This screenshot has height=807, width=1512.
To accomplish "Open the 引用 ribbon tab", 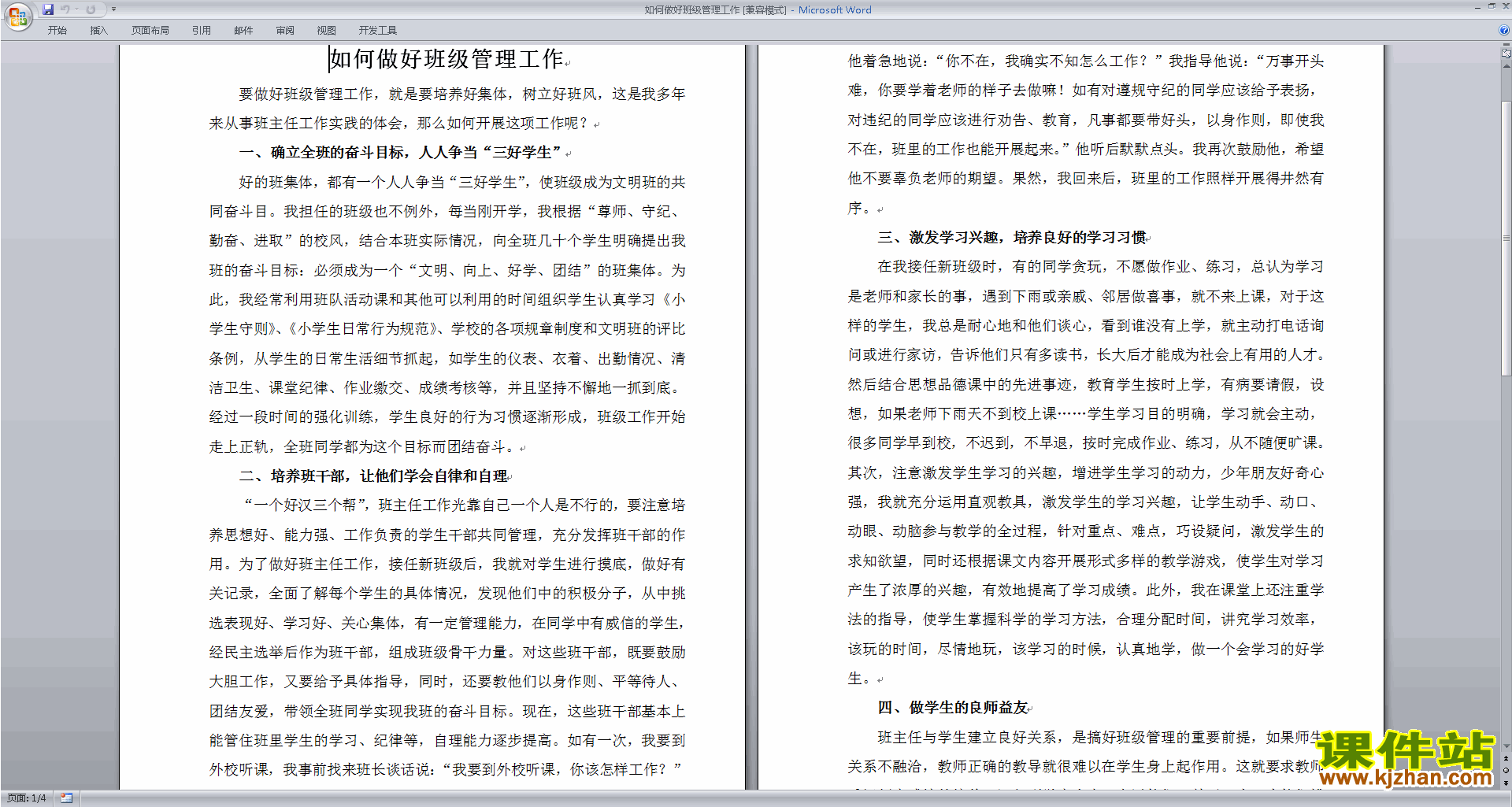I will (x=202, y=31).
